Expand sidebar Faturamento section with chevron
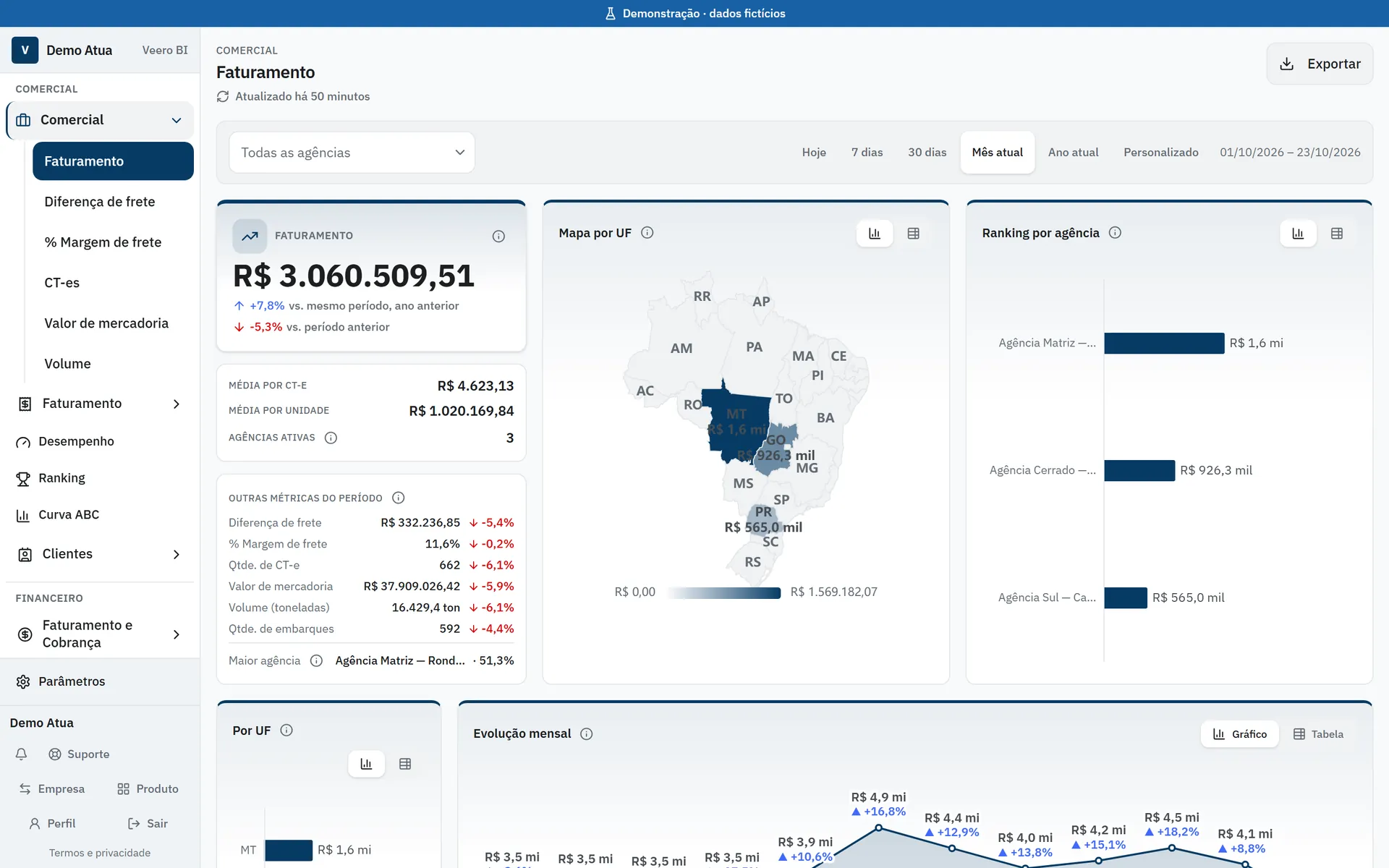This screenshot has height=868, width=1389. pyautogui.click(x=177, y=404)
